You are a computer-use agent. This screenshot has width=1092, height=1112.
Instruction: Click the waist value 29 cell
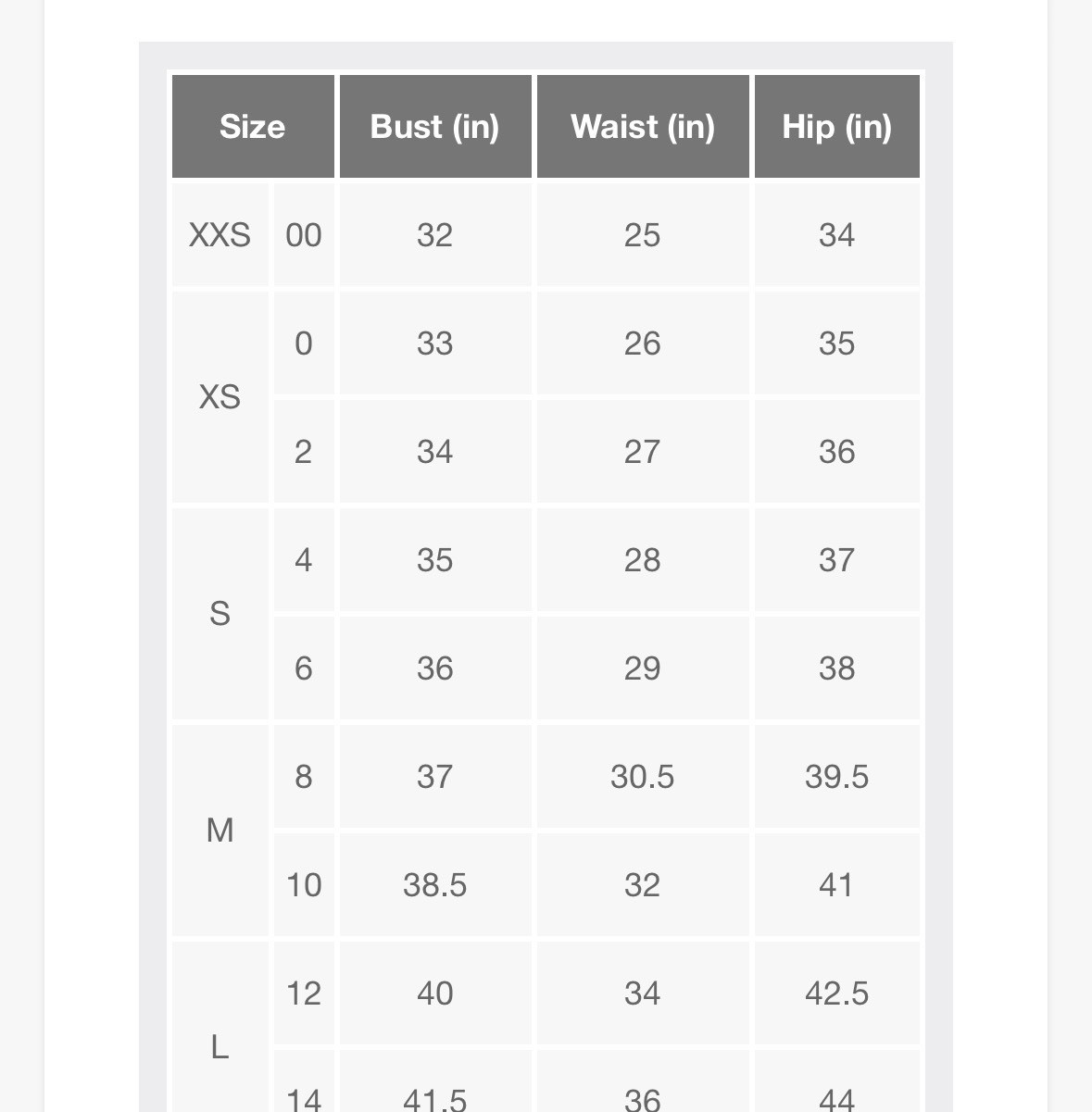pos(643,668)
